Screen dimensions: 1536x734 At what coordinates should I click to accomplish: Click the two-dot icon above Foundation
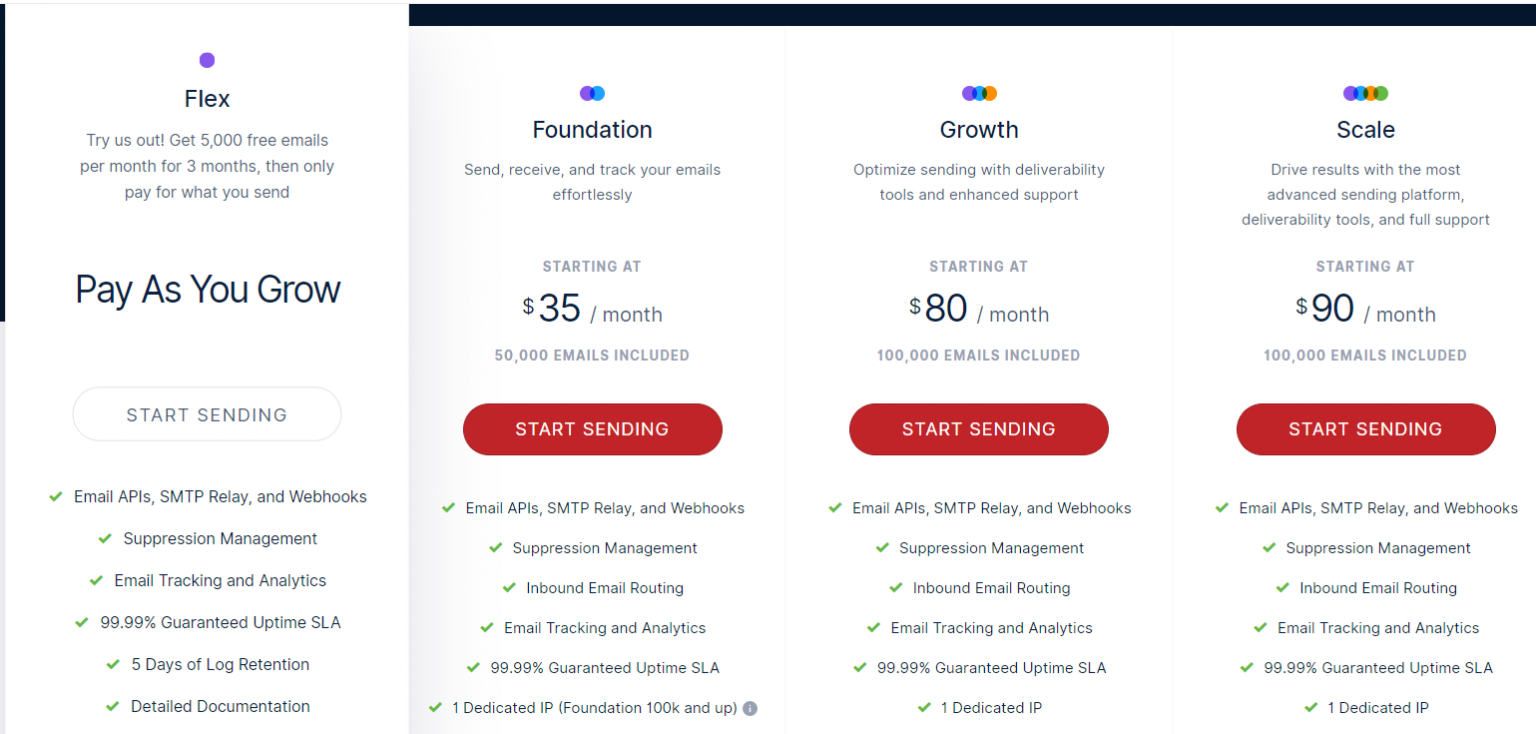coord(592,92)
